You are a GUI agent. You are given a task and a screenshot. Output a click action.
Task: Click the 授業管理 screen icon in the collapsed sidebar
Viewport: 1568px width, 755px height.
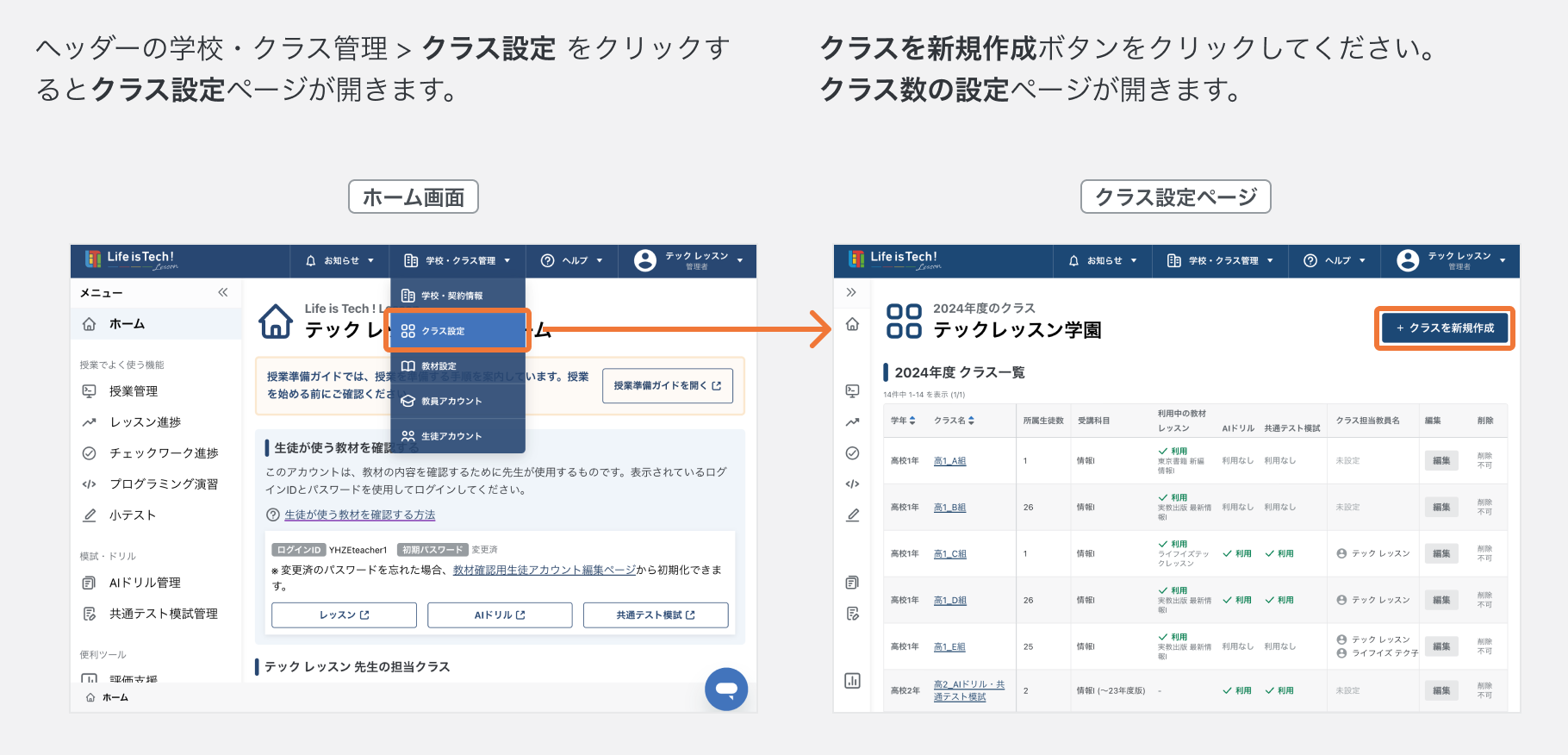[852, 391]
